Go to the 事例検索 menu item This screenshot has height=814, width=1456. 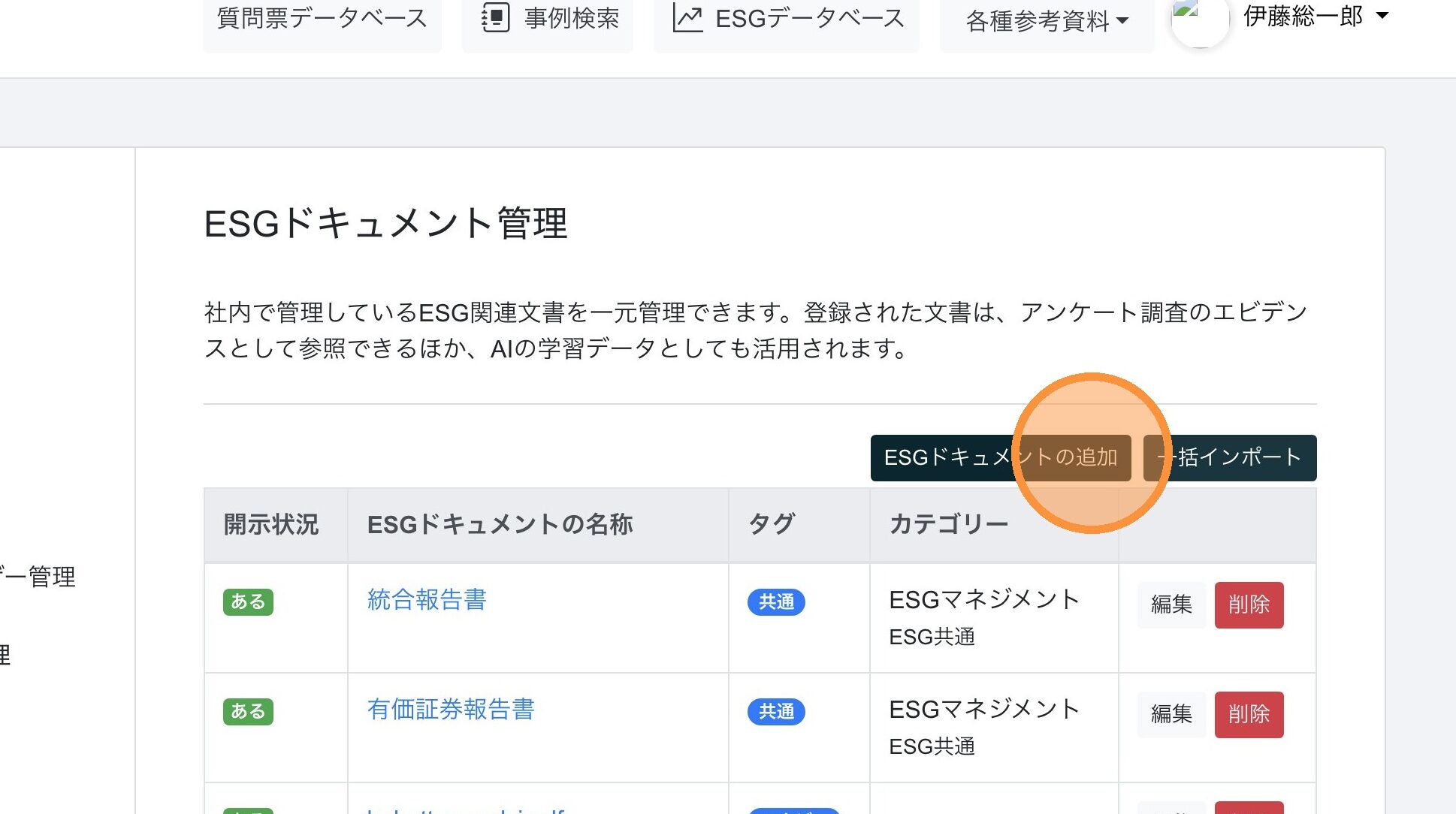click(x=571, y=18)
